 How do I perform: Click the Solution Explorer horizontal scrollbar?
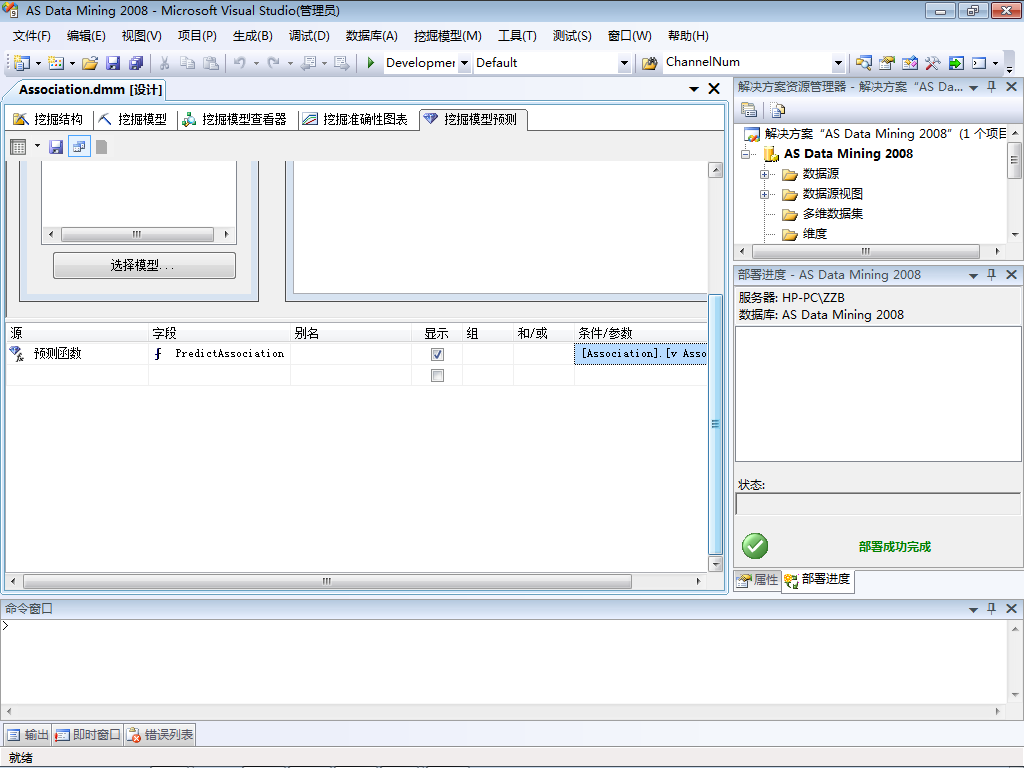866,251
